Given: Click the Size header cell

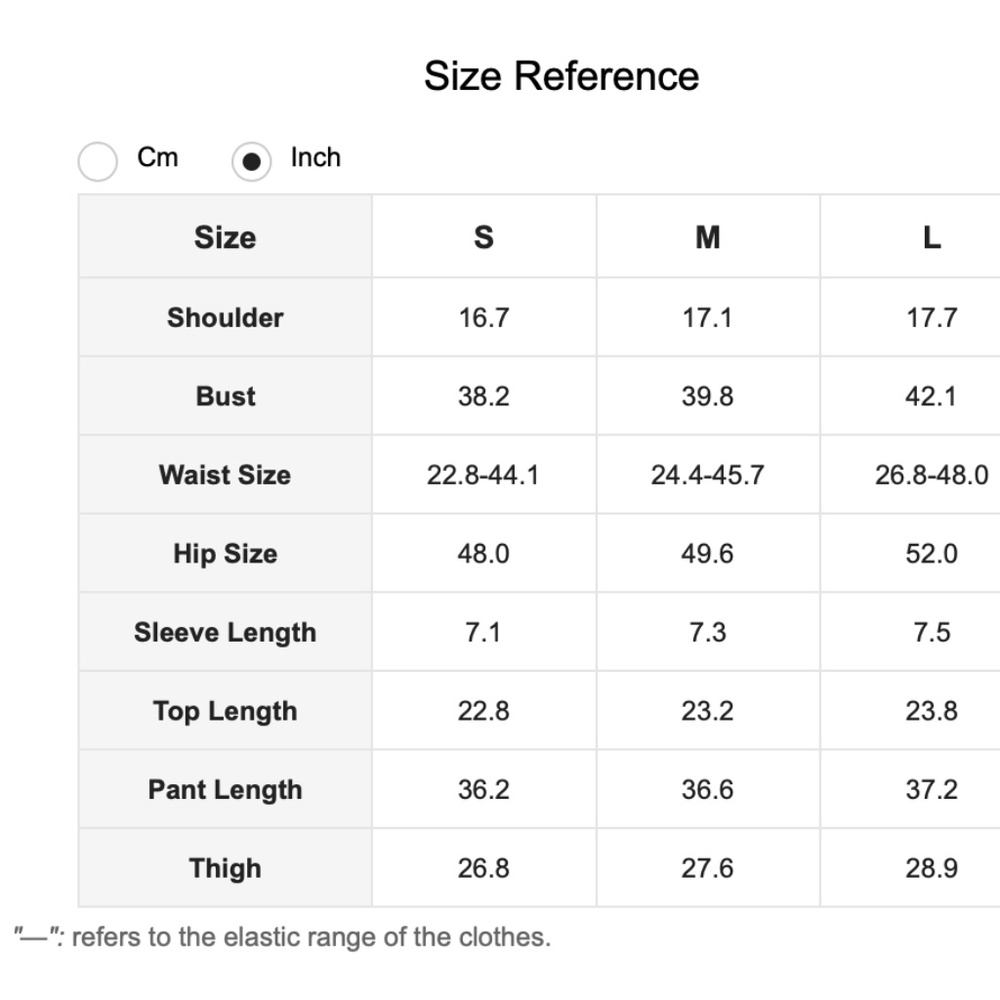Looking at the screenshot, I should tap(225, 238).
